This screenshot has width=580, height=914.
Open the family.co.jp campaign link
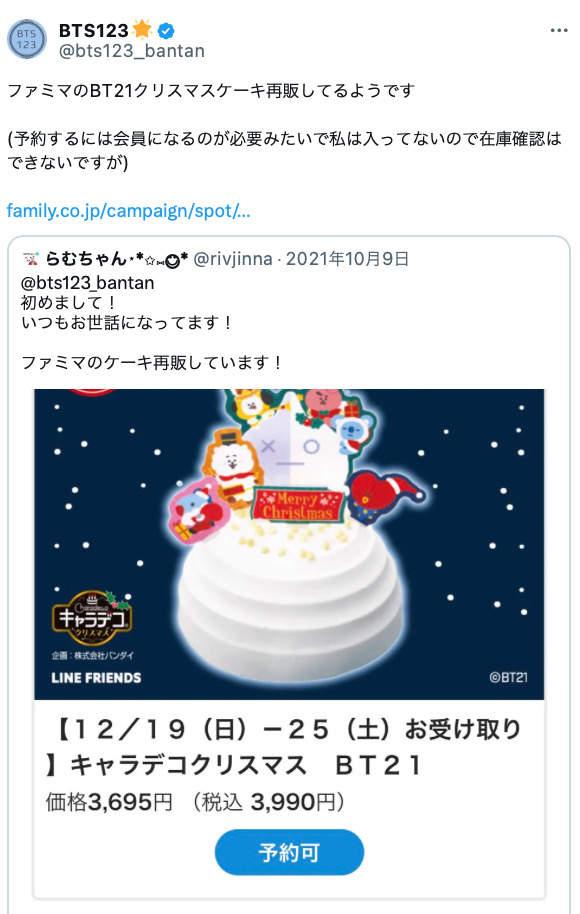pos(128,210)
